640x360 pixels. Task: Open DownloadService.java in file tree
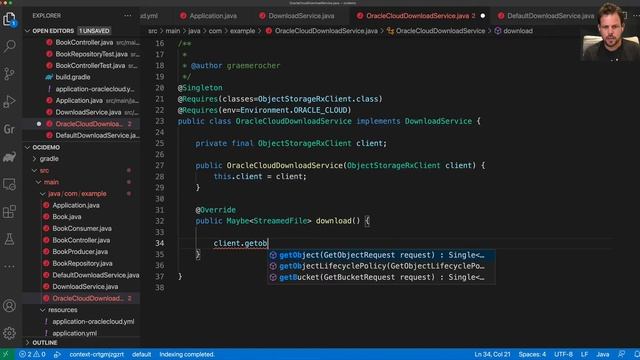(x=85, y=287)
